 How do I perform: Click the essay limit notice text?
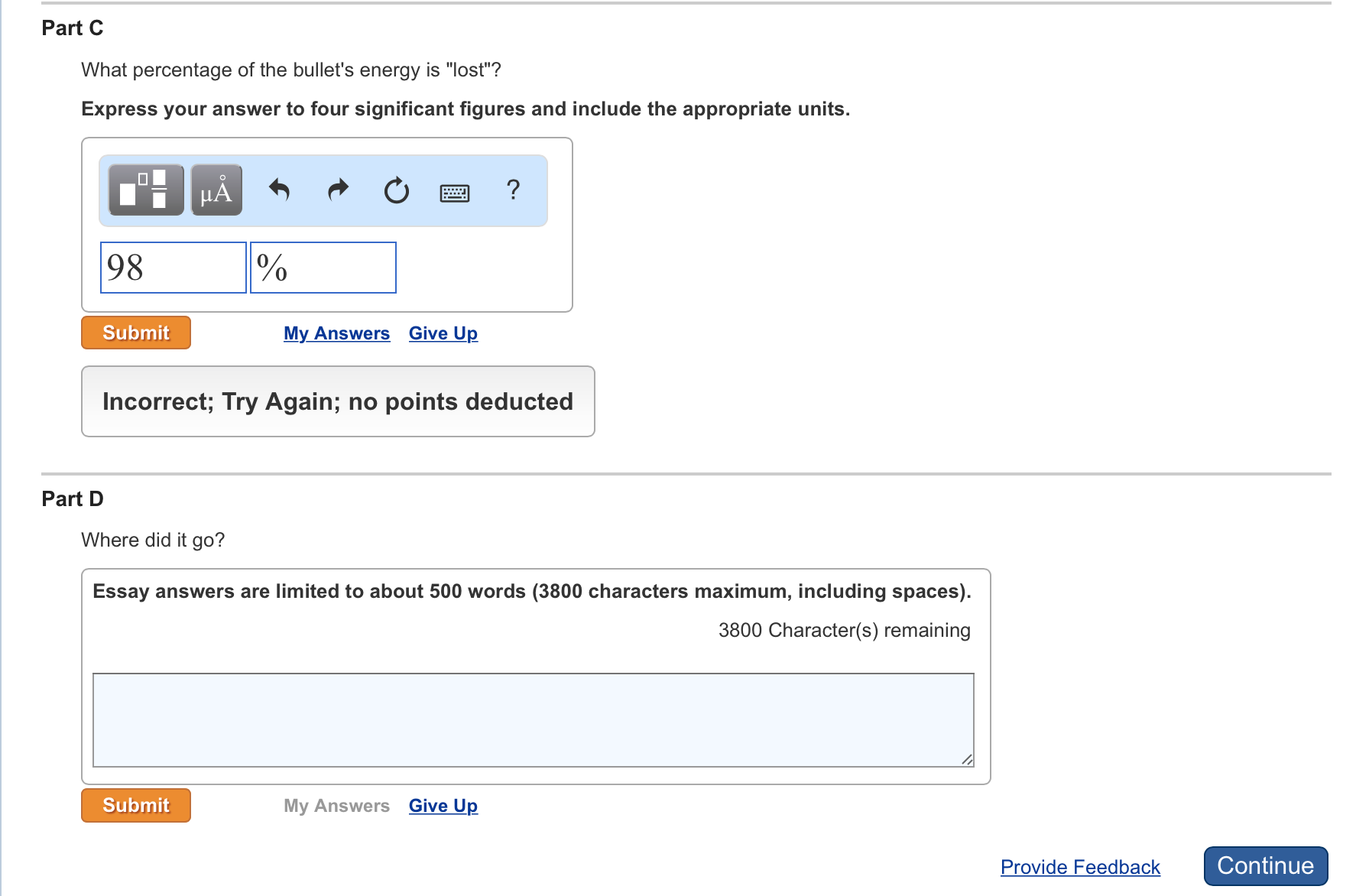point(532,592)
